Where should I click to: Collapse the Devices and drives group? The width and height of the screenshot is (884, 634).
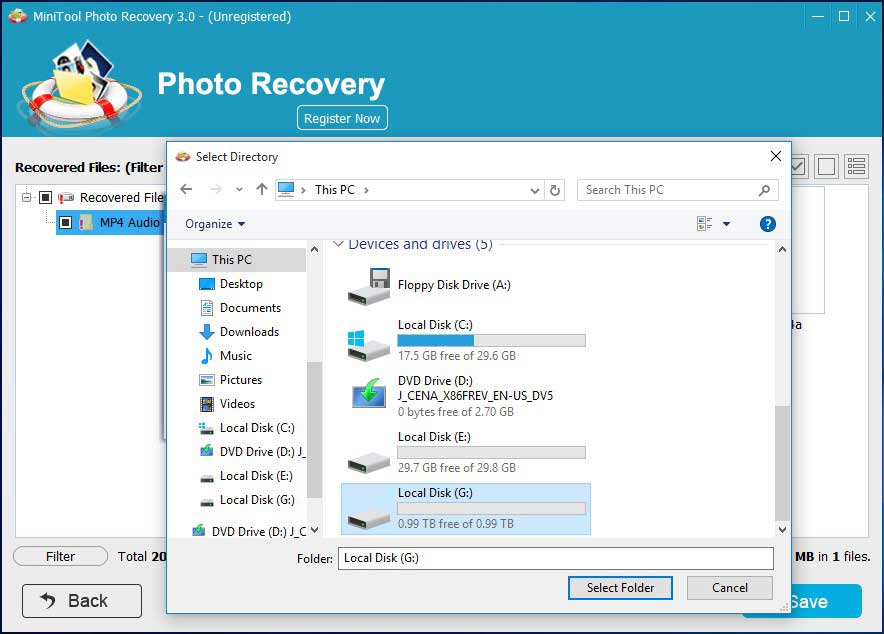(338, 244)
